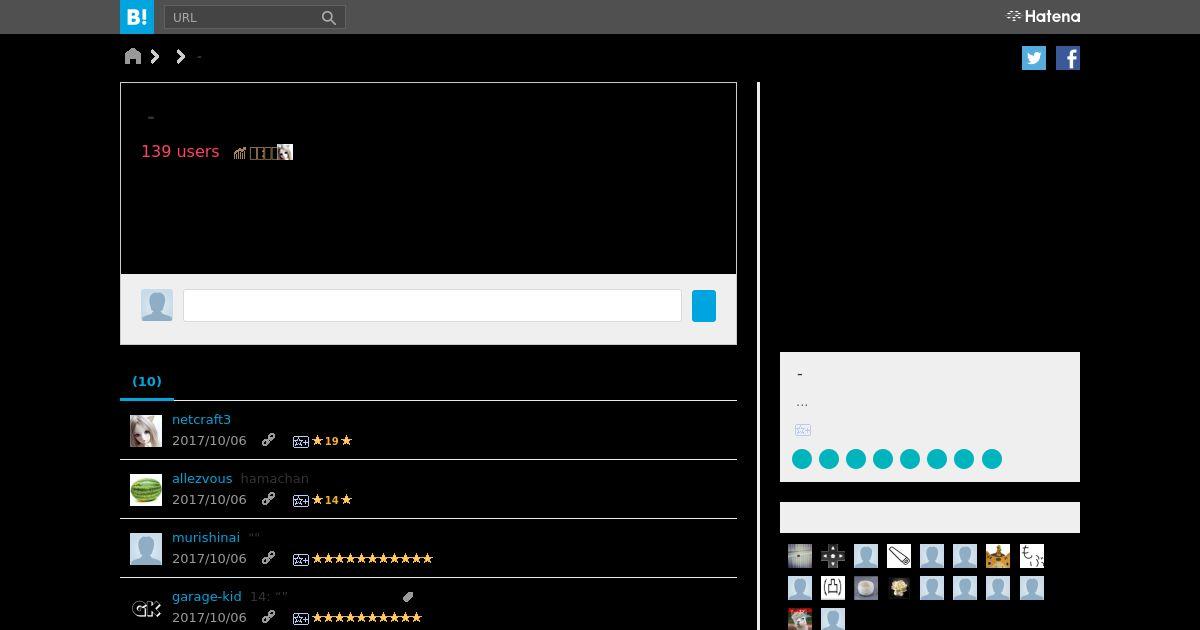This screenshot has height=630, width=1200.
Task: Click the alpaca user avatar
Action: (800, 619)
